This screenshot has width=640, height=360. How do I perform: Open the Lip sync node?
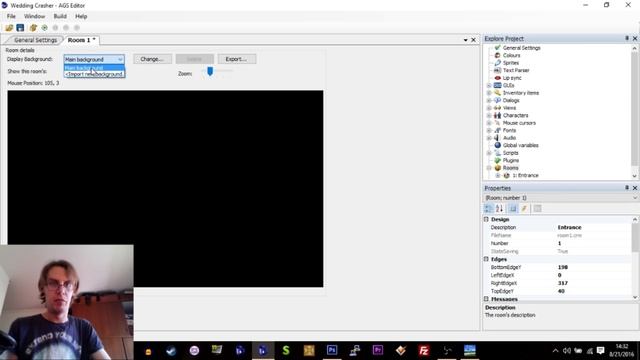[512, 78]
